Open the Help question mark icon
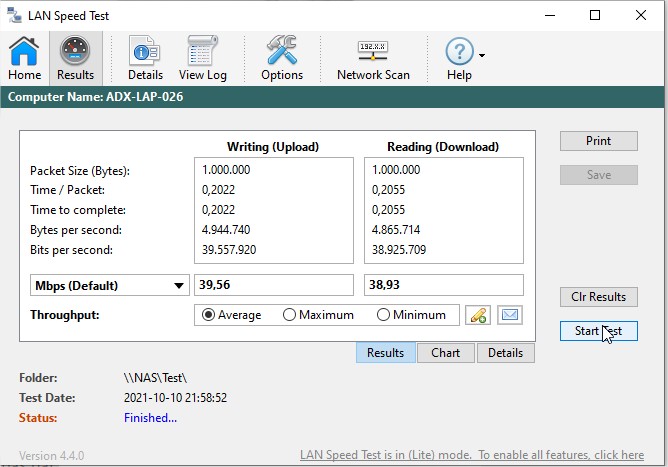This screenshot has width=668, height=467. coord(459,58)
